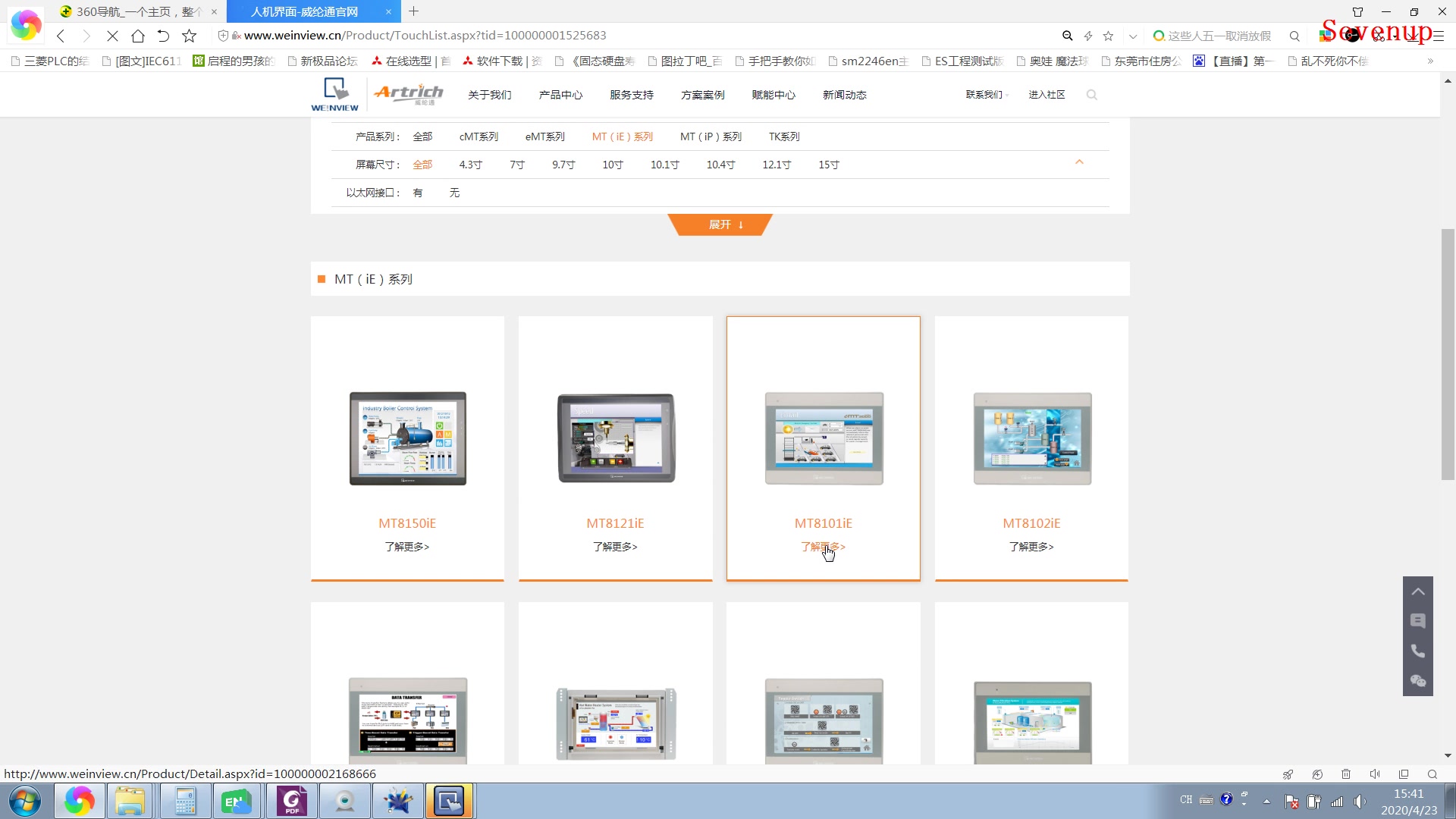Click the Weinview logo

pyautogui.click(x=334, y=95)
